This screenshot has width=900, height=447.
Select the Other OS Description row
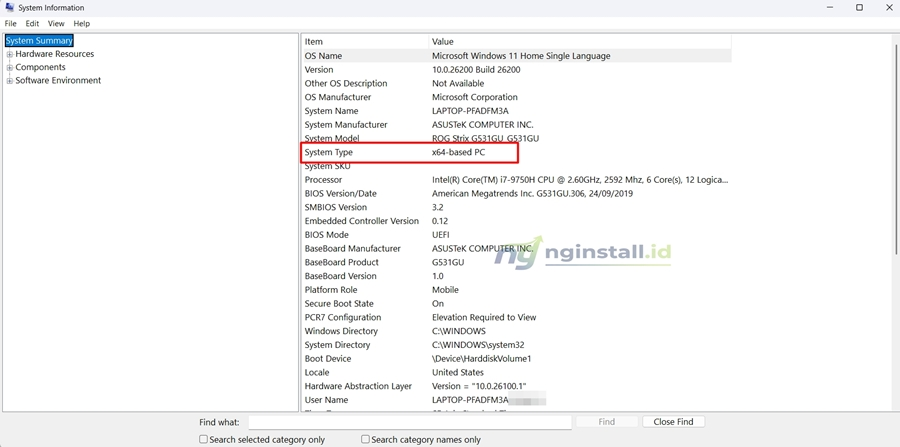[x=517, y=83]
